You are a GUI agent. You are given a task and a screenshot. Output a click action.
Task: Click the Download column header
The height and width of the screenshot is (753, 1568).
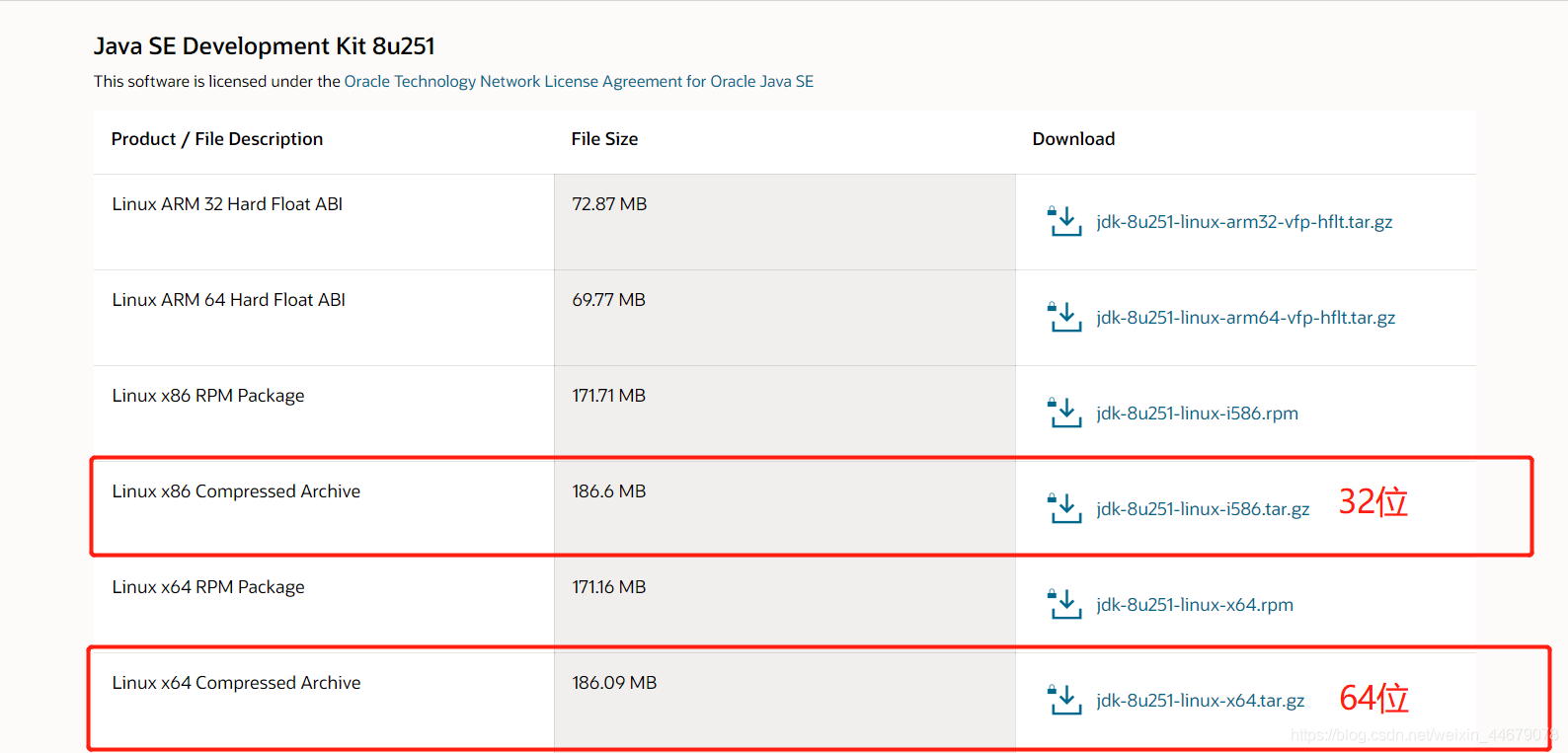(x=1073, y=139)
